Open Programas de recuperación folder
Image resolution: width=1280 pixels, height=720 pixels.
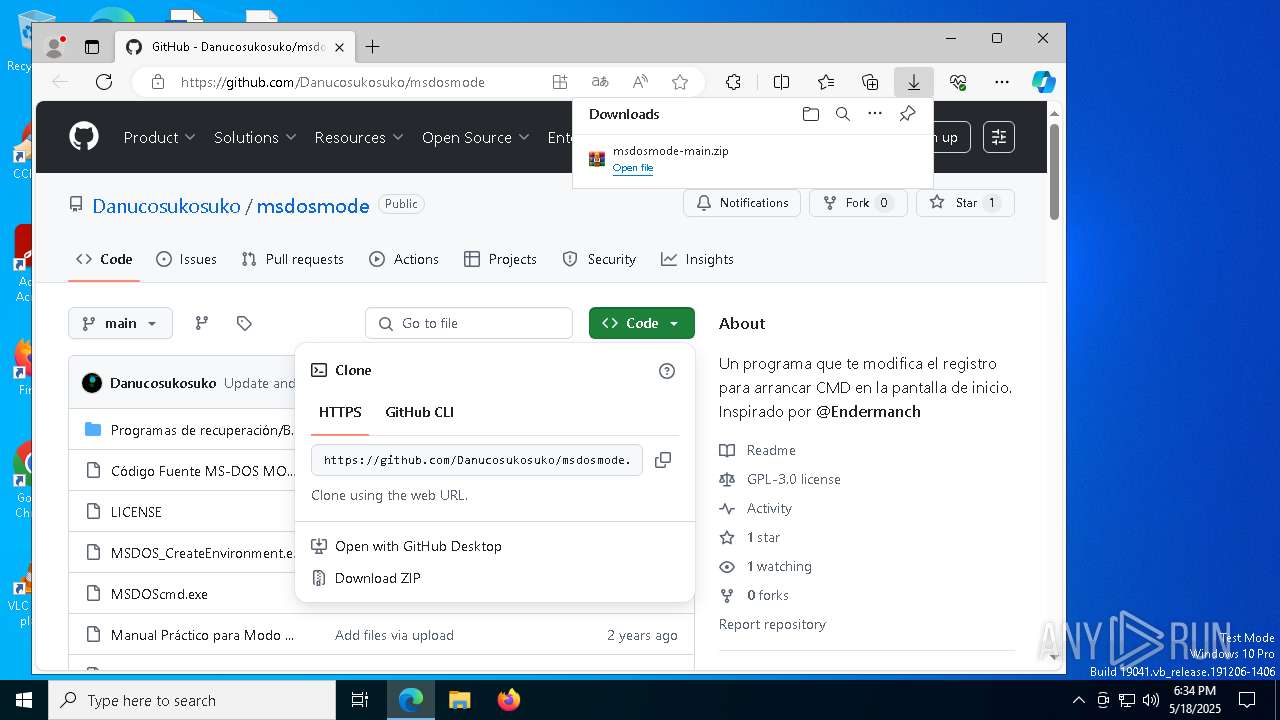point(202,430)
